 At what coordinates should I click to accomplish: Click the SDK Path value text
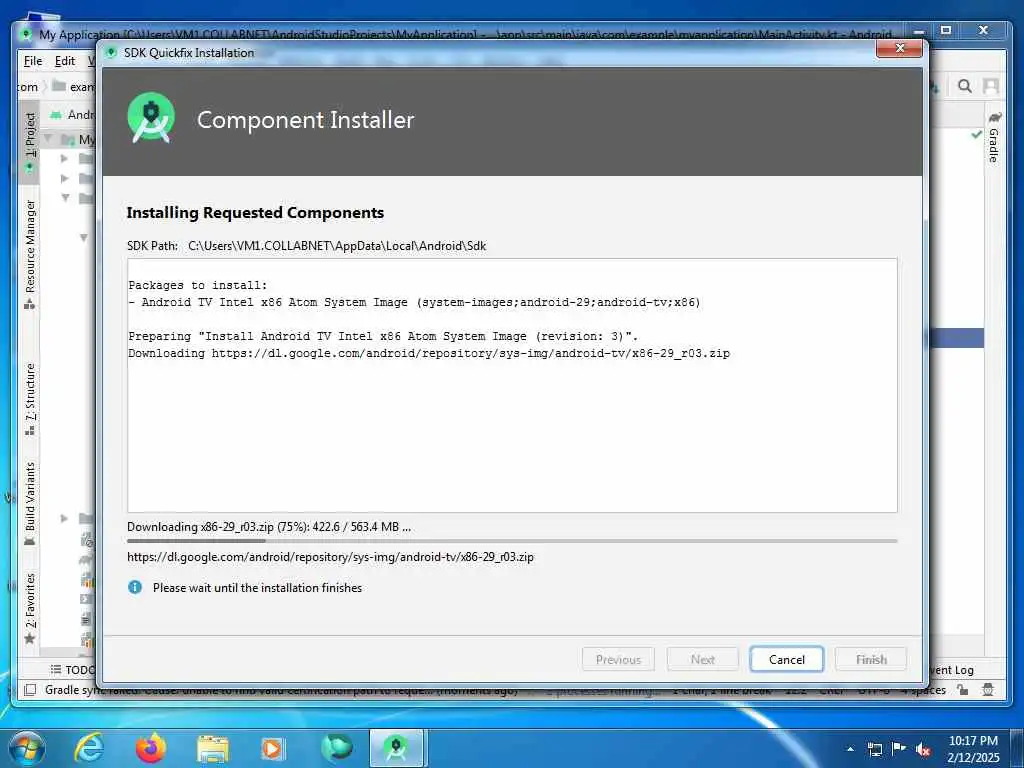(x=337, y=246)
